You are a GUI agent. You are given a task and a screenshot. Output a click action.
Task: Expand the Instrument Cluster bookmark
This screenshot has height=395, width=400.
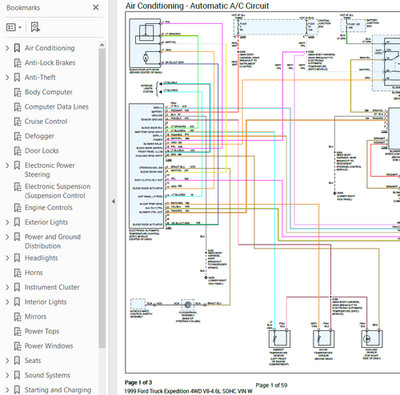tap(7, 287)
